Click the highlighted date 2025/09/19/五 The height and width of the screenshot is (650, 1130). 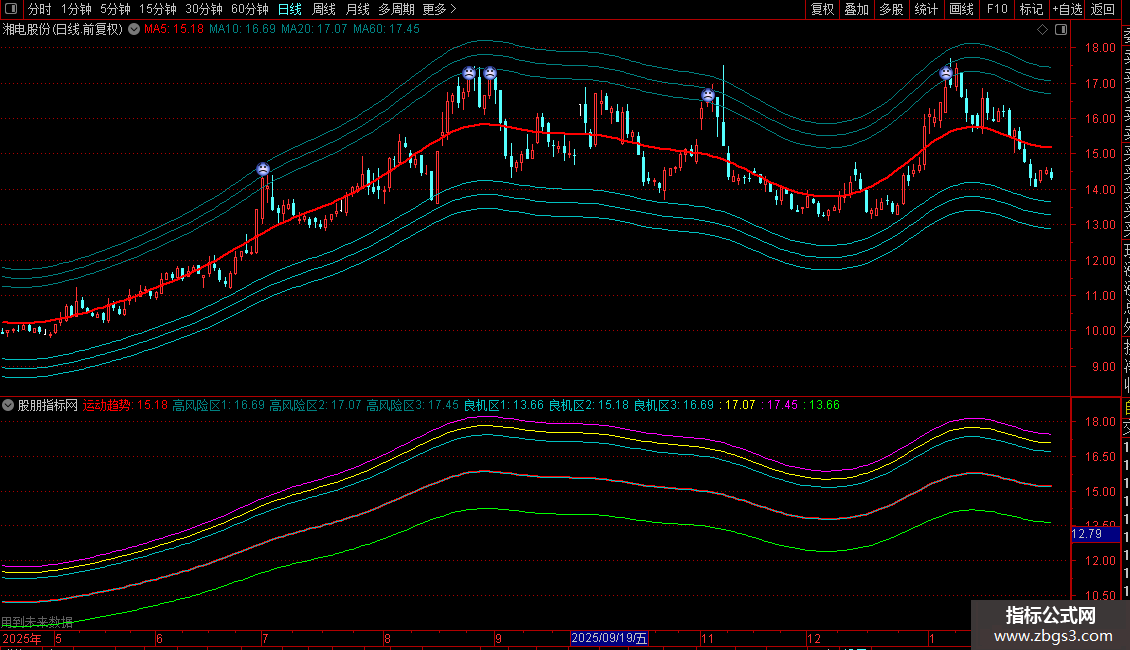coord(609,638)
